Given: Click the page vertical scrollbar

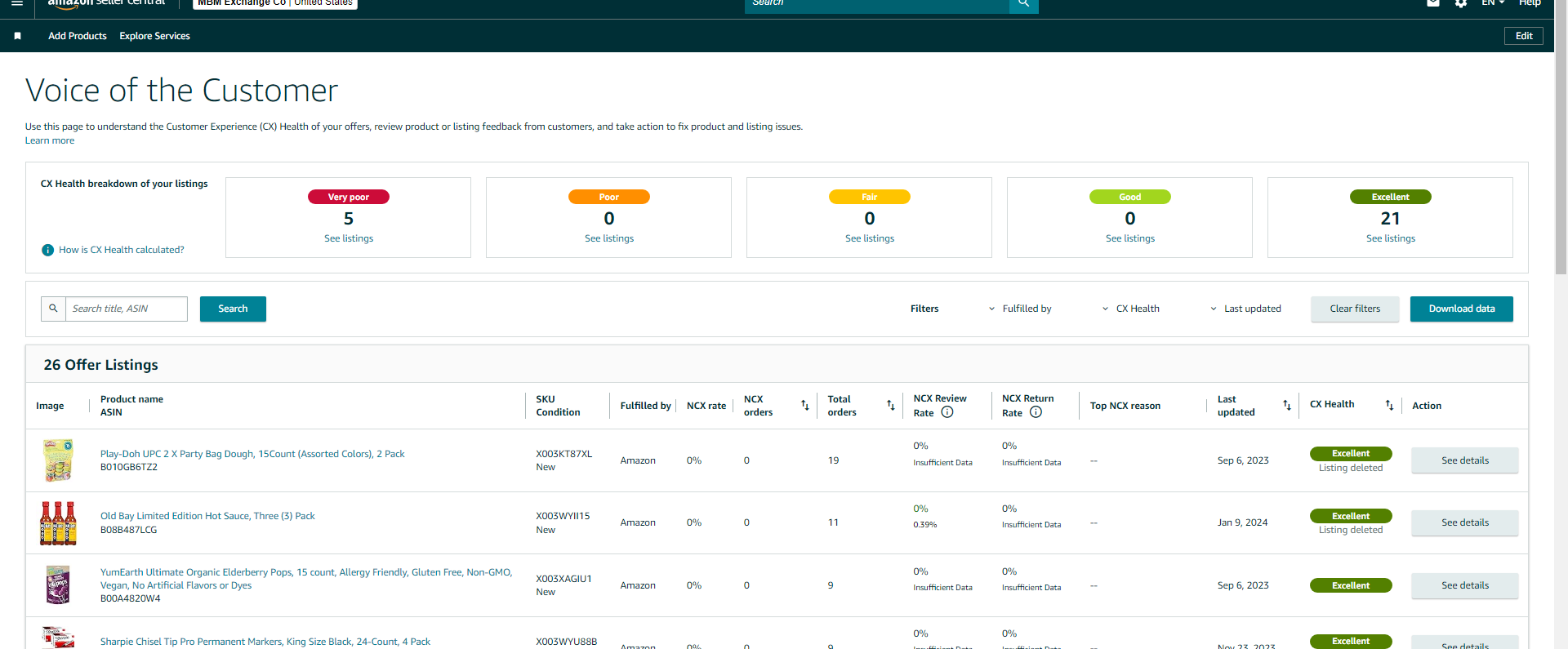Looking at the screenshot, I should pos(1561,139).
